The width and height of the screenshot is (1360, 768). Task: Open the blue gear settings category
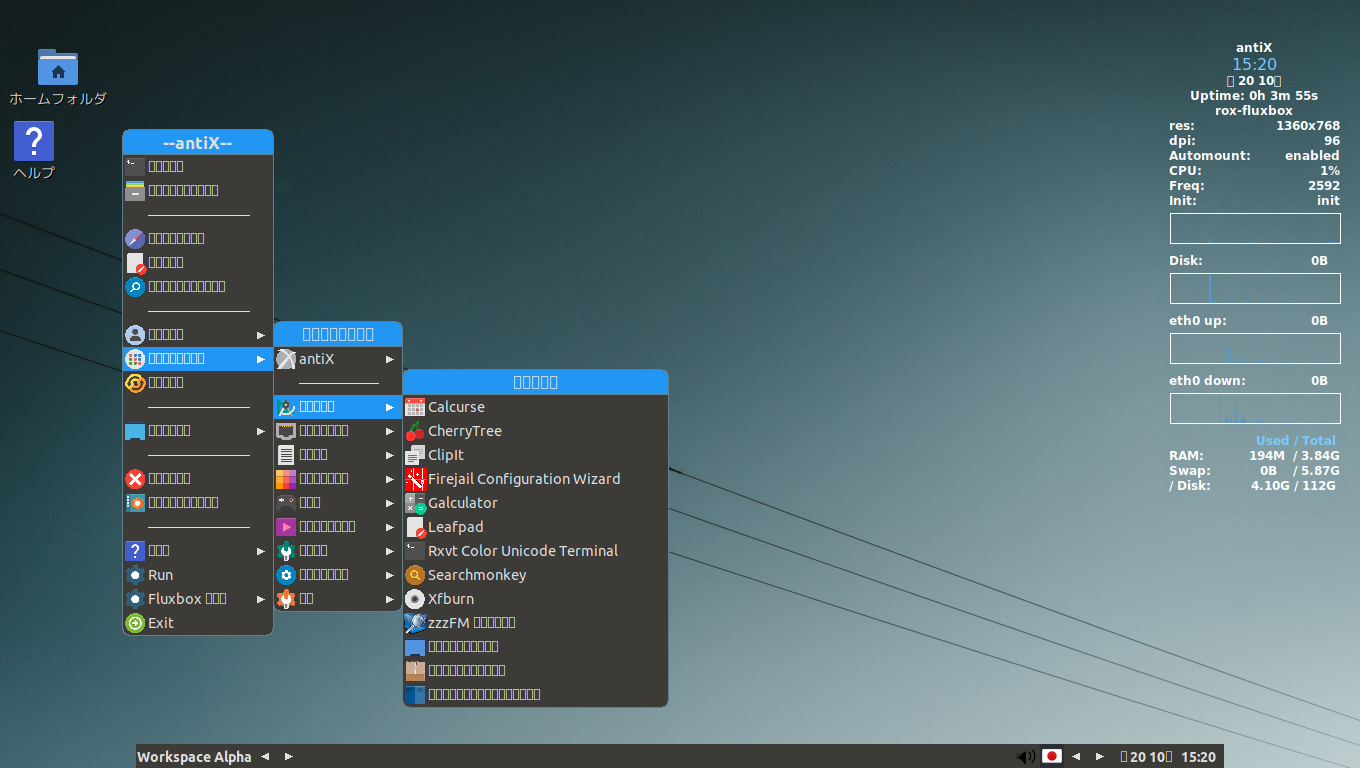pos(338,575)
